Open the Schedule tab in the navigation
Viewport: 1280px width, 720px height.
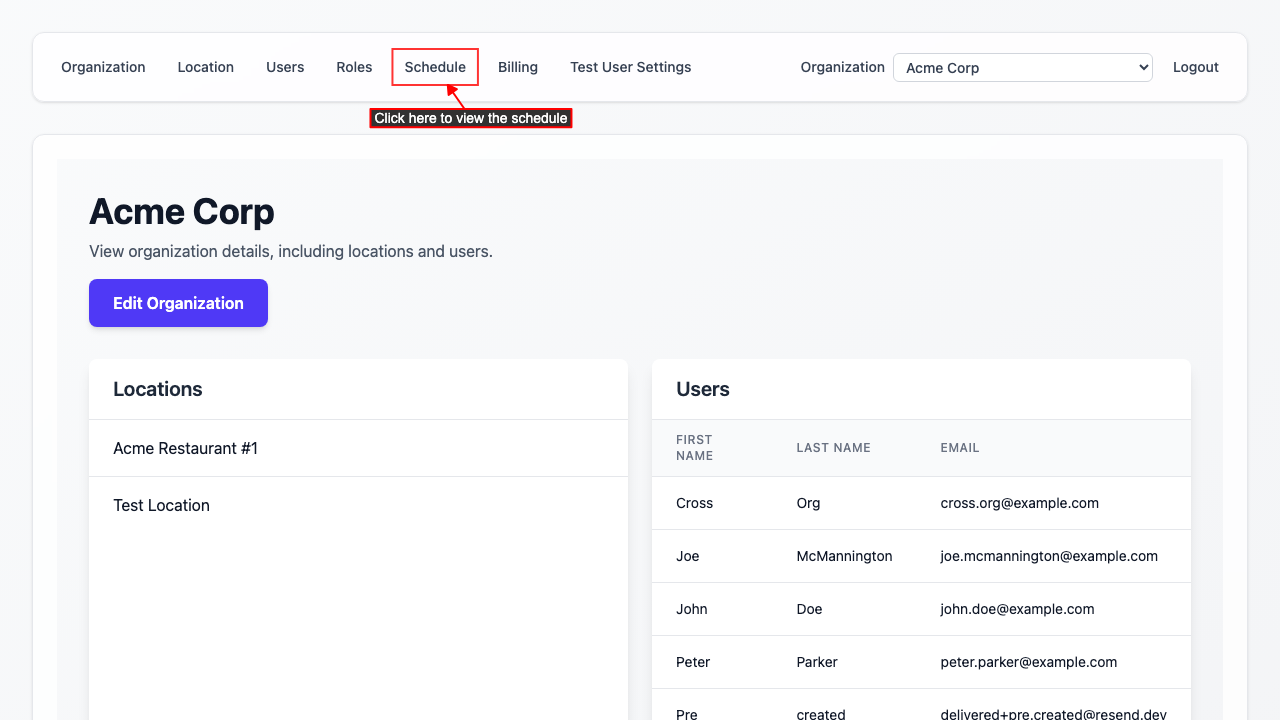[x=435, y=67]
